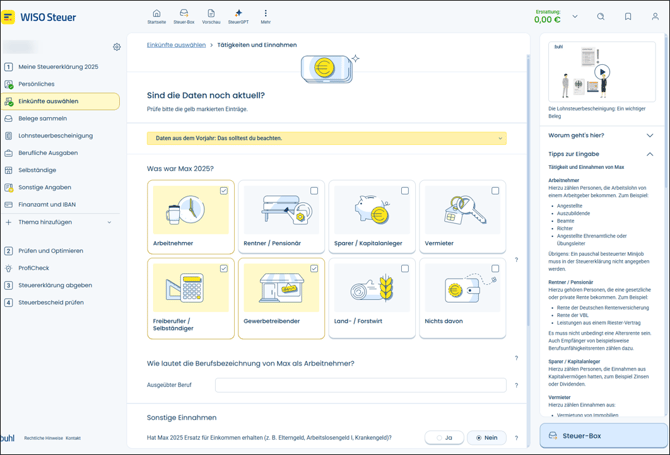Click the plus icon beside Thema hinzufügen
This screenshot has width=670, height=455.
[9, 222]
